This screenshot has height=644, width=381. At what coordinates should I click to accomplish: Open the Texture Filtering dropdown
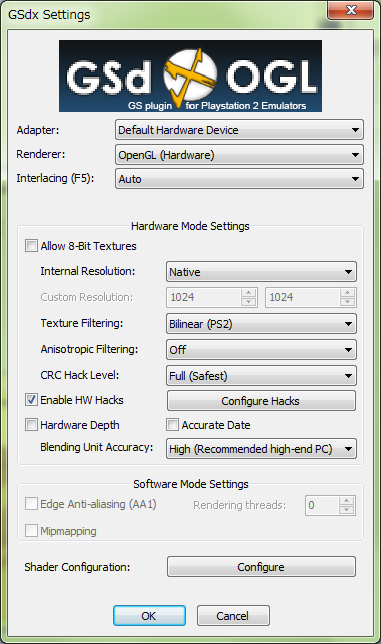(x=261, y=324)
